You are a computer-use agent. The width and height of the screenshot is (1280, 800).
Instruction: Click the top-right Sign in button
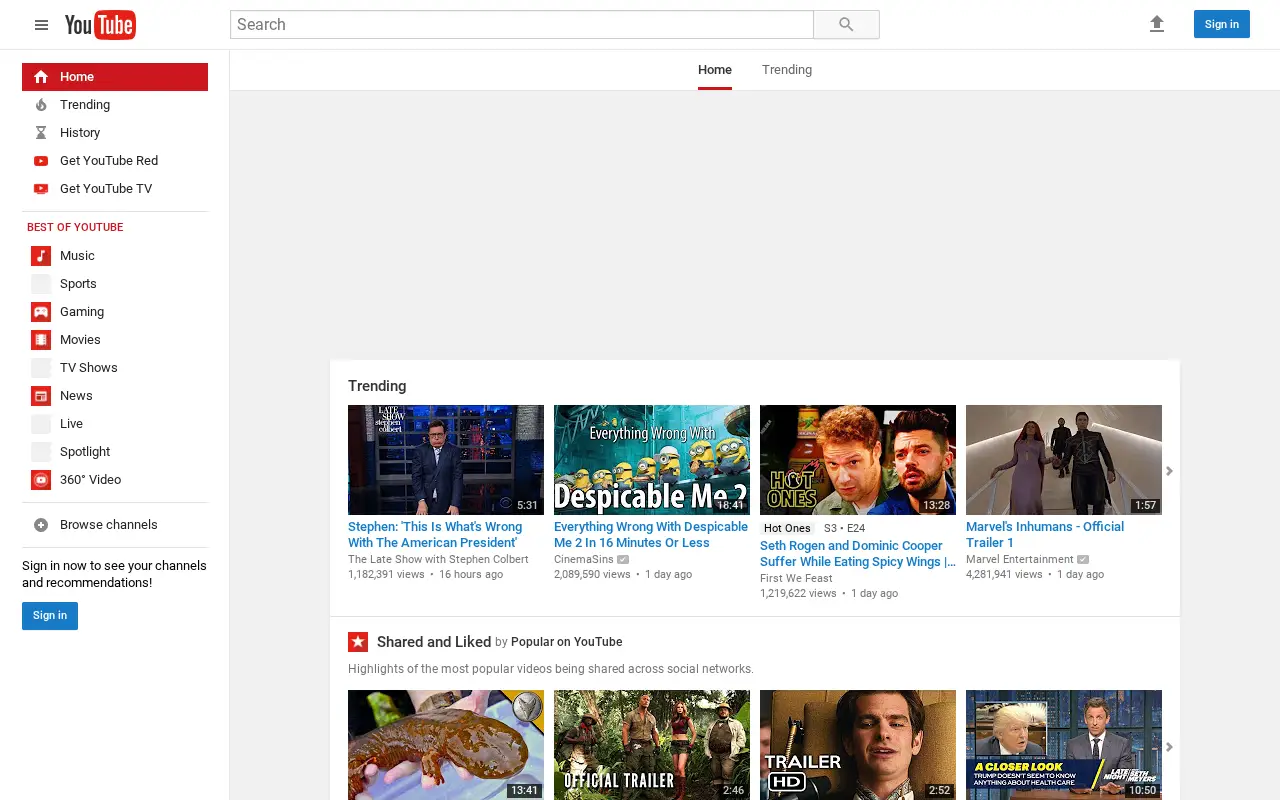pos(1222,24)
